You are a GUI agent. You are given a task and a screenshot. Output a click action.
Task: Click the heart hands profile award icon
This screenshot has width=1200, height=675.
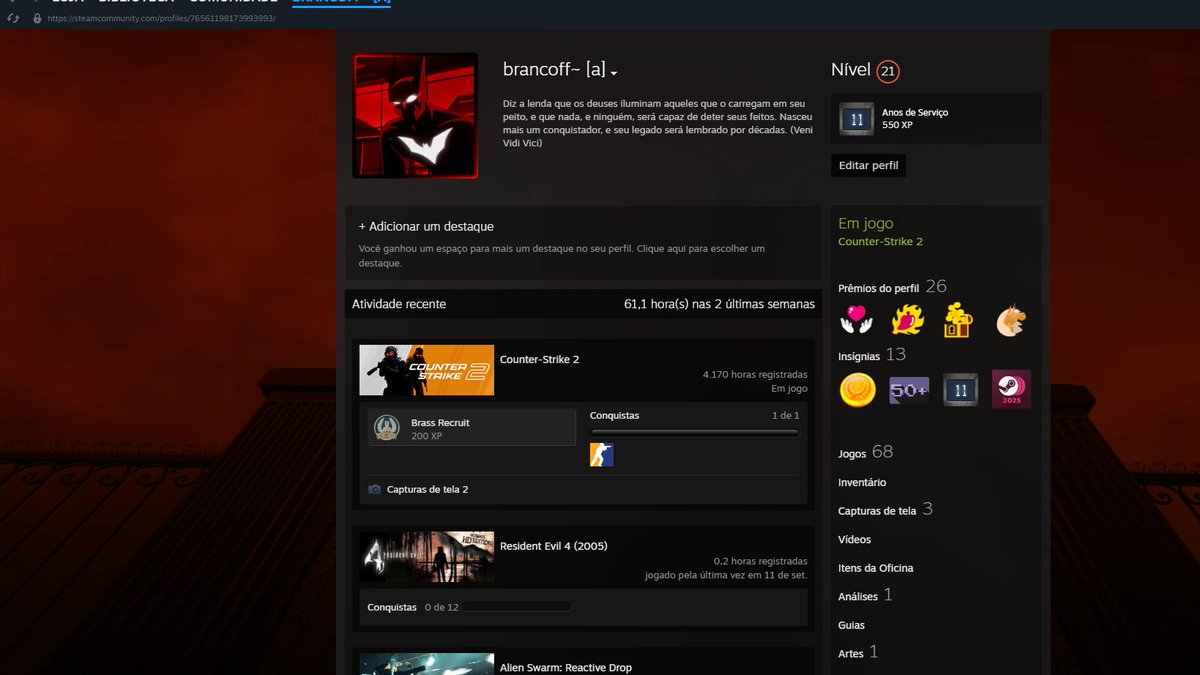tap(856, 320)
